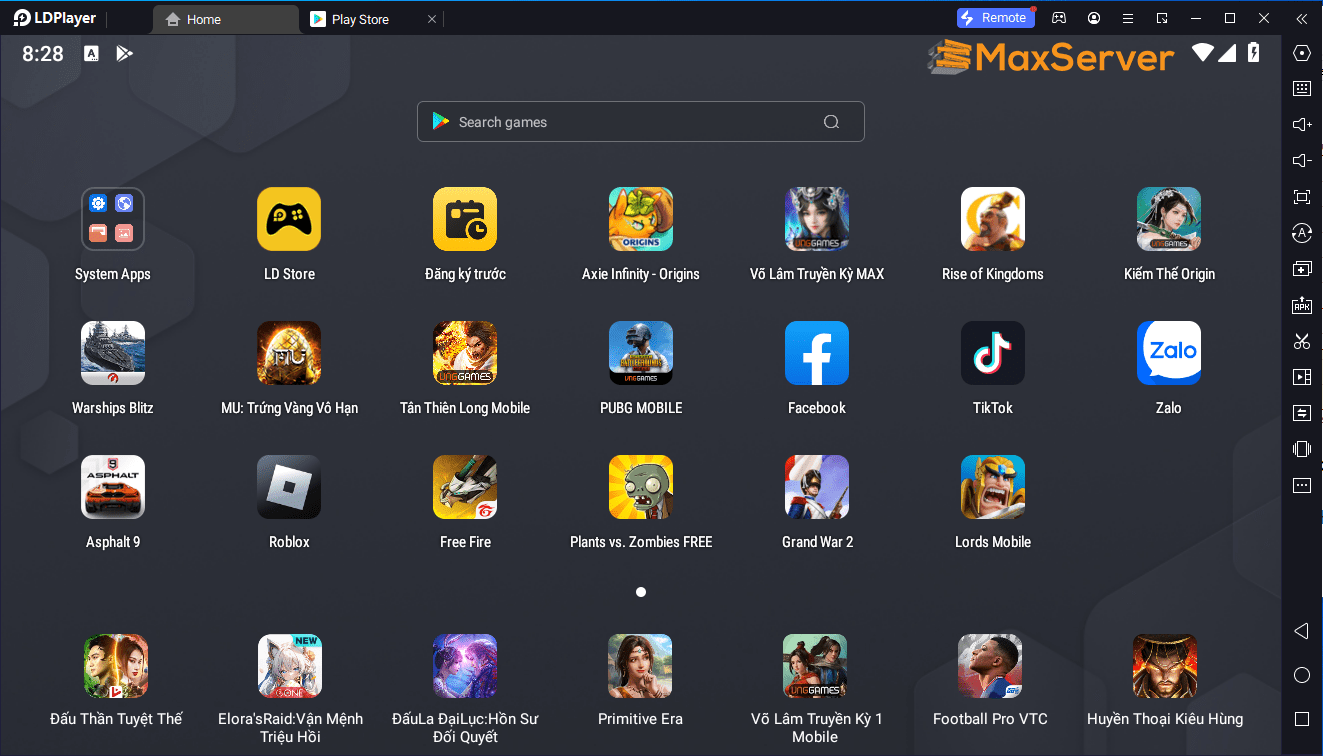This screenshot has width=1323, height=756.
Task: Launch TikTok from the home screen
Action: pyautogui.click(x=992, y=353)
